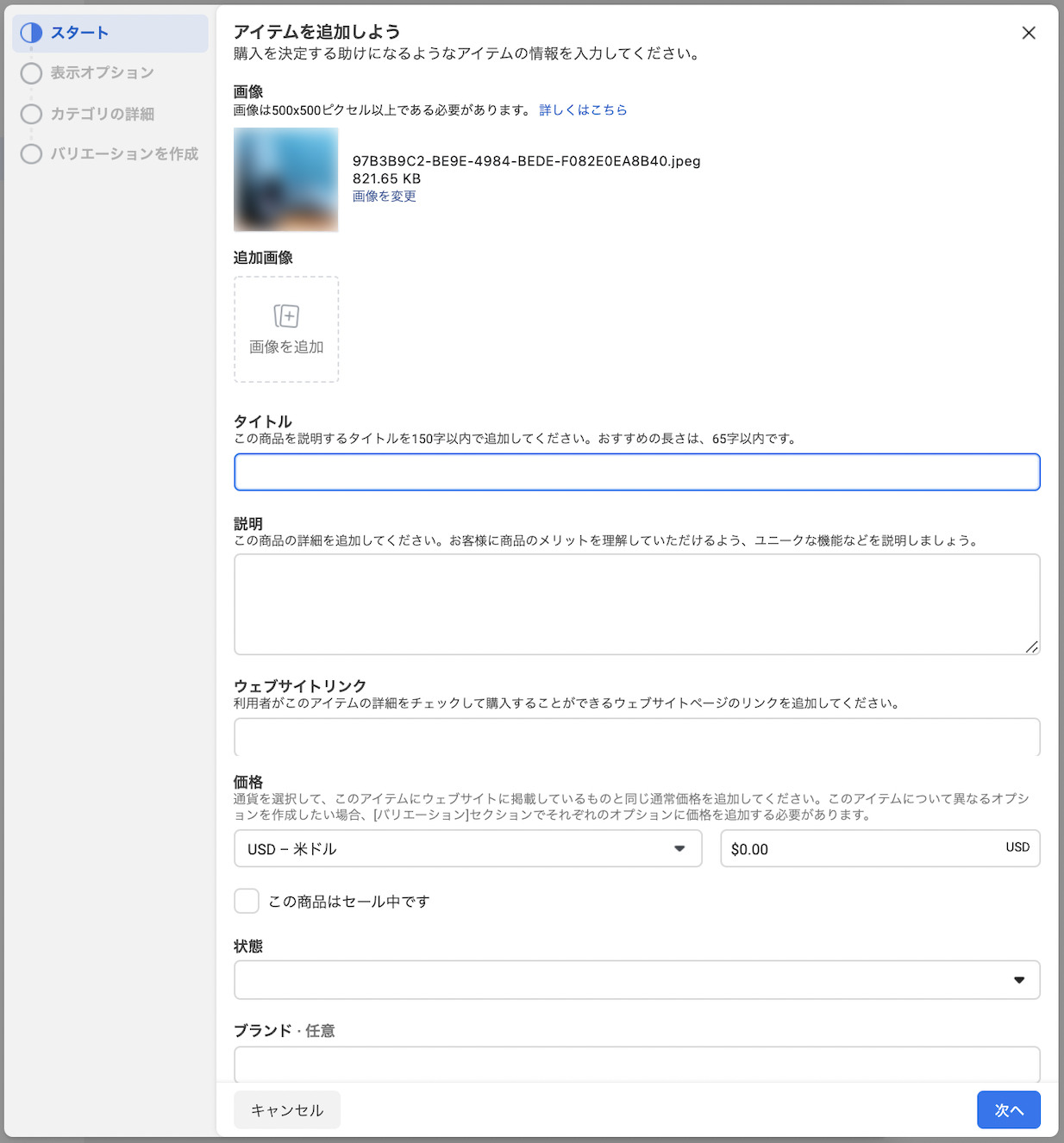Go to the カテゴリの詳細 step label
The height and width of the screenshot is (1143, 1064).
tap(102, 114)
